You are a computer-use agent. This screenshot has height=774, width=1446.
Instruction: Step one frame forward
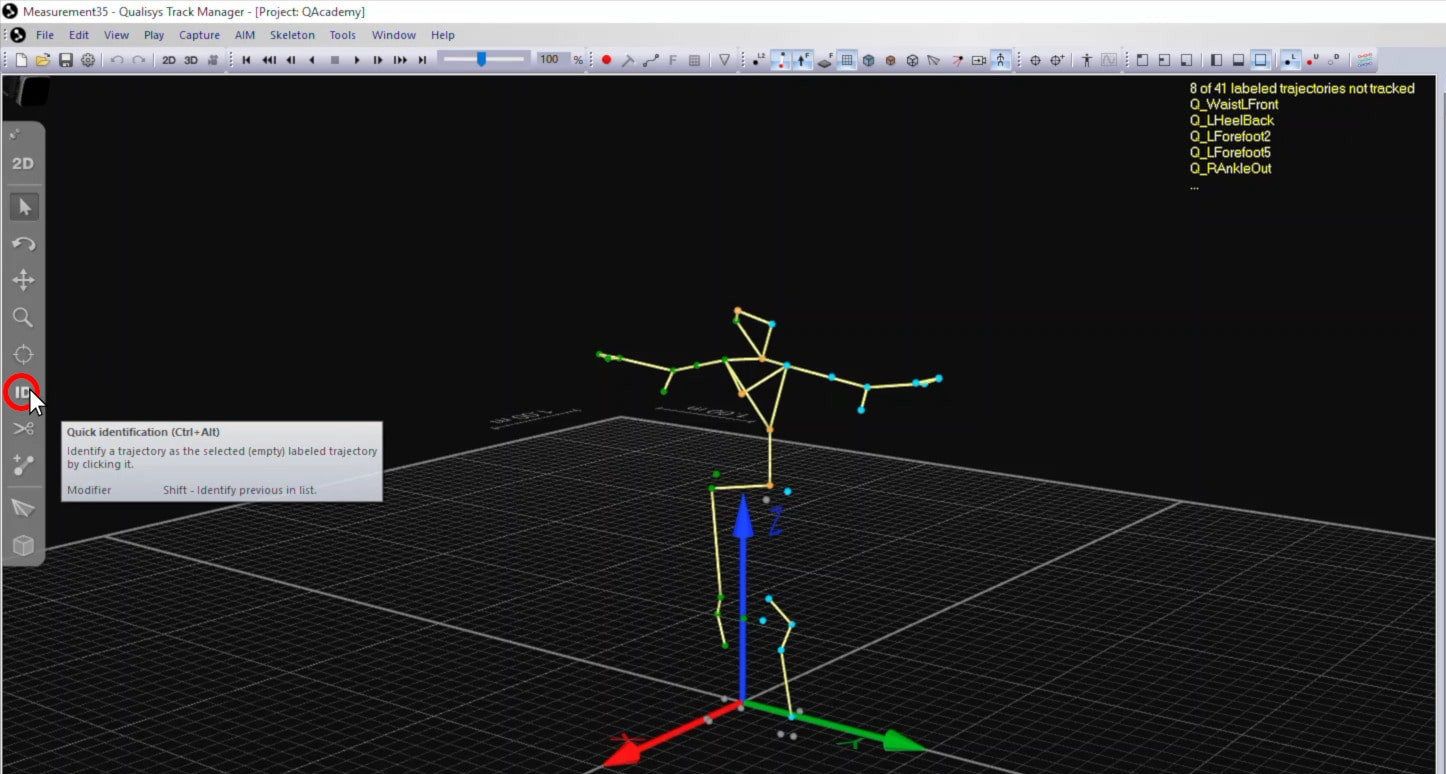point(378,60)
